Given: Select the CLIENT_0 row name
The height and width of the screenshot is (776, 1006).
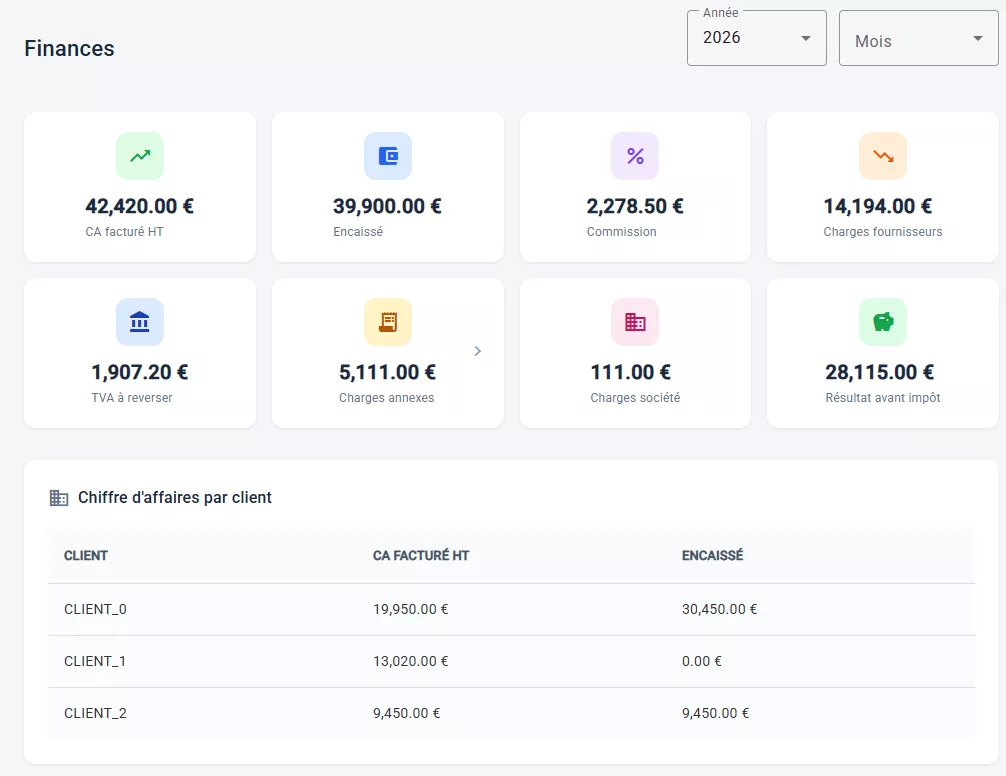Looking at the screenshot, I should click(96, 609).
